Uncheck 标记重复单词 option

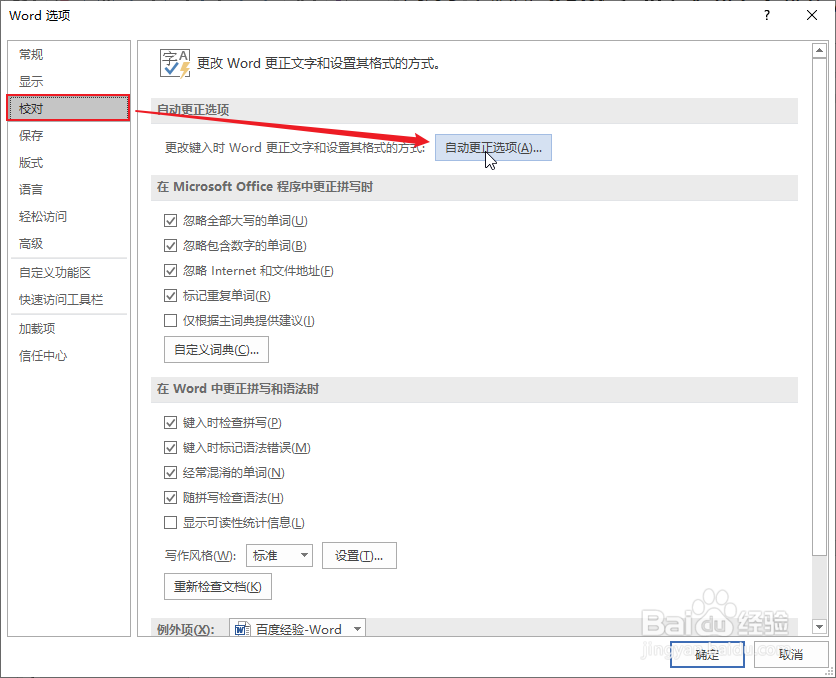click(171, 296)
